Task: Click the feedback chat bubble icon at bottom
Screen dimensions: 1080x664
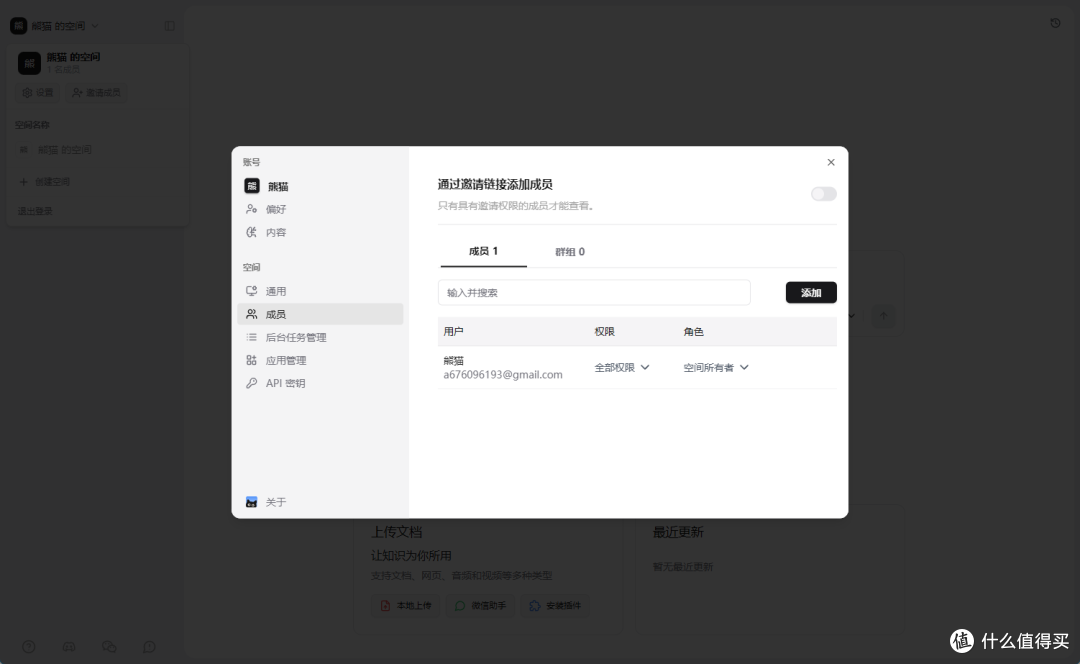Action: 149,647
